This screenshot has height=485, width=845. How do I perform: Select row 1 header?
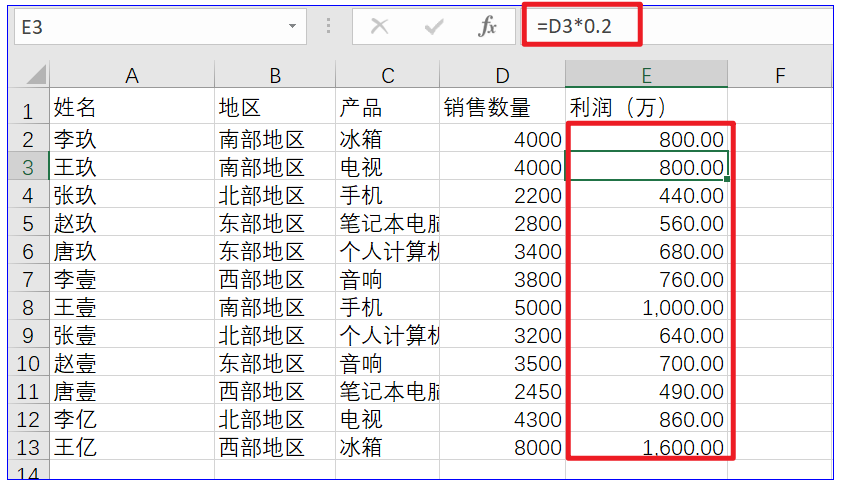coord(29,108)
